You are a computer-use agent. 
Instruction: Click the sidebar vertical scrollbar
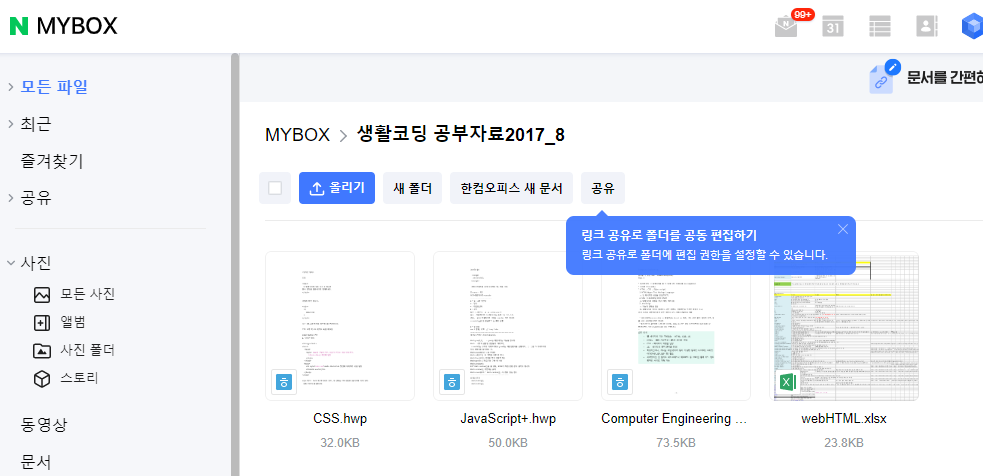(235, 263)
